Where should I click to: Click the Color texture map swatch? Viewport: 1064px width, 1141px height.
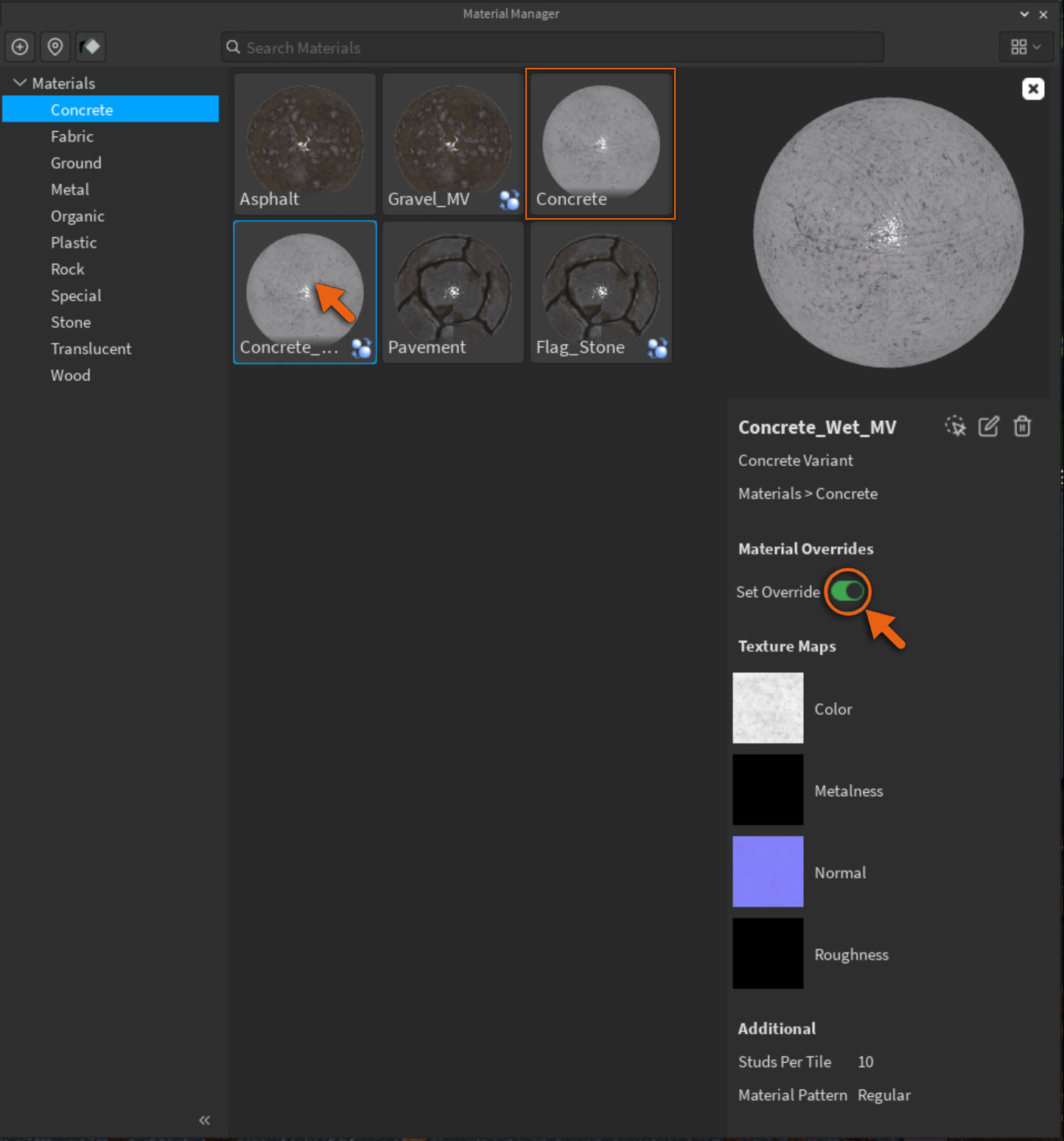coord(768,708)
